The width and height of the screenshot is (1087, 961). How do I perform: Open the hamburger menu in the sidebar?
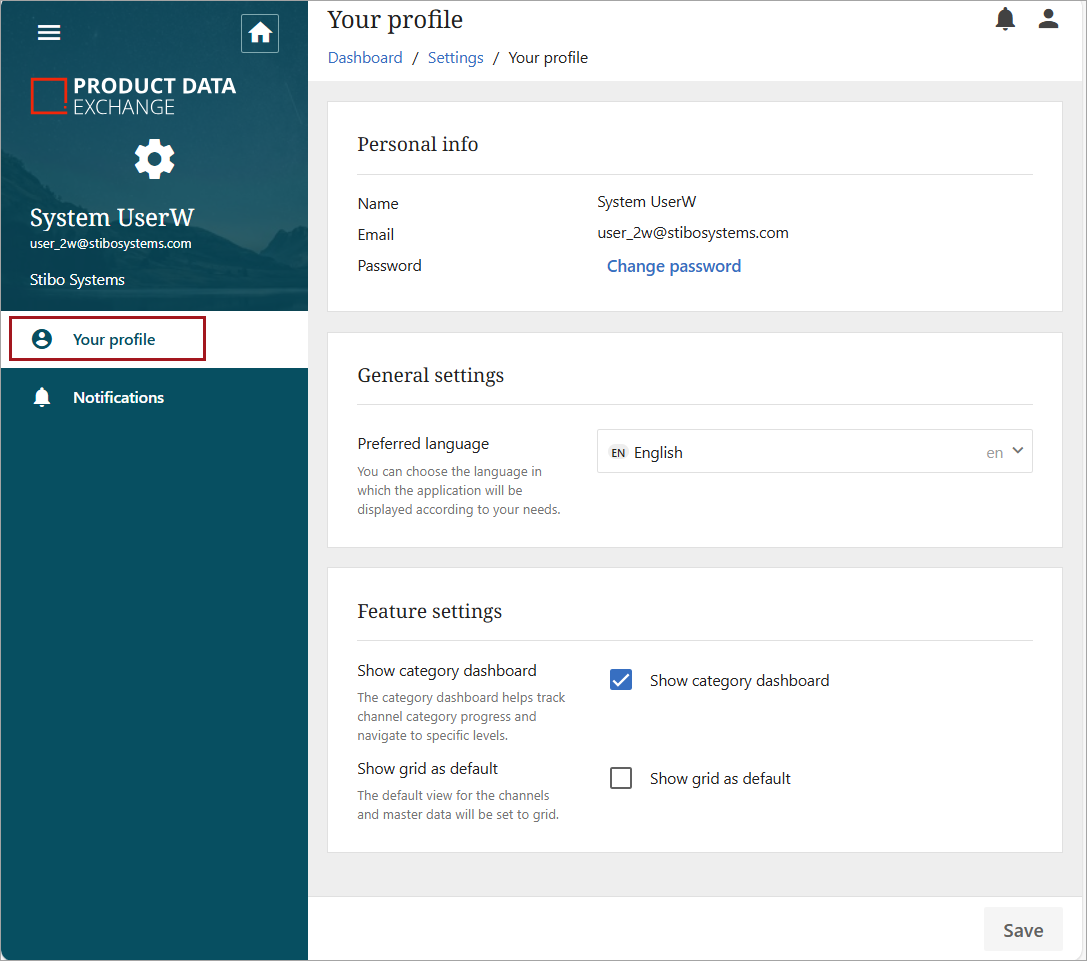pyautogui.click(x=49, y=32)
